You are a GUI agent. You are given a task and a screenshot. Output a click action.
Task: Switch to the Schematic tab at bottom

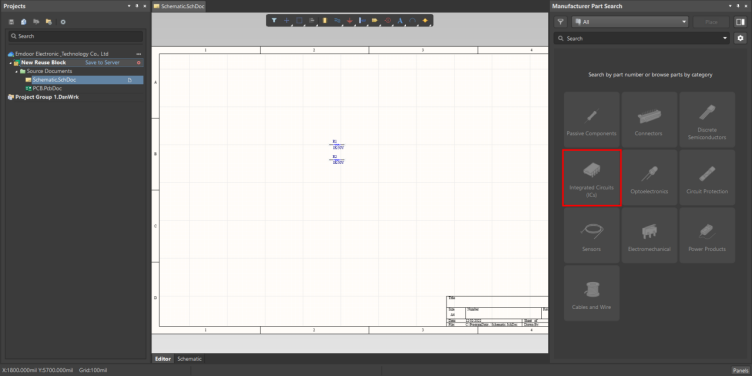click(x=190, y=359)
